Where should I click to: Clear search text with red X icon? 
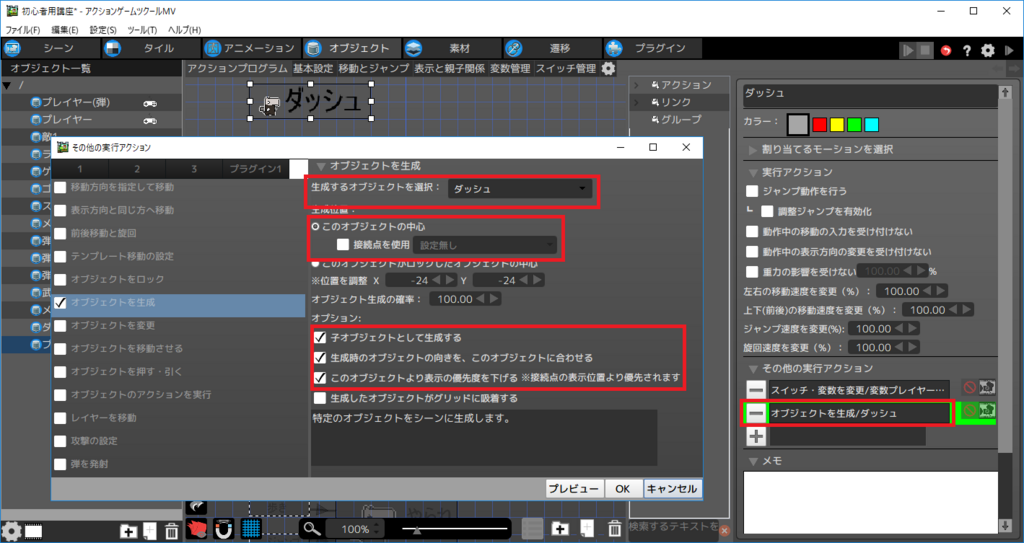[724, 531]
